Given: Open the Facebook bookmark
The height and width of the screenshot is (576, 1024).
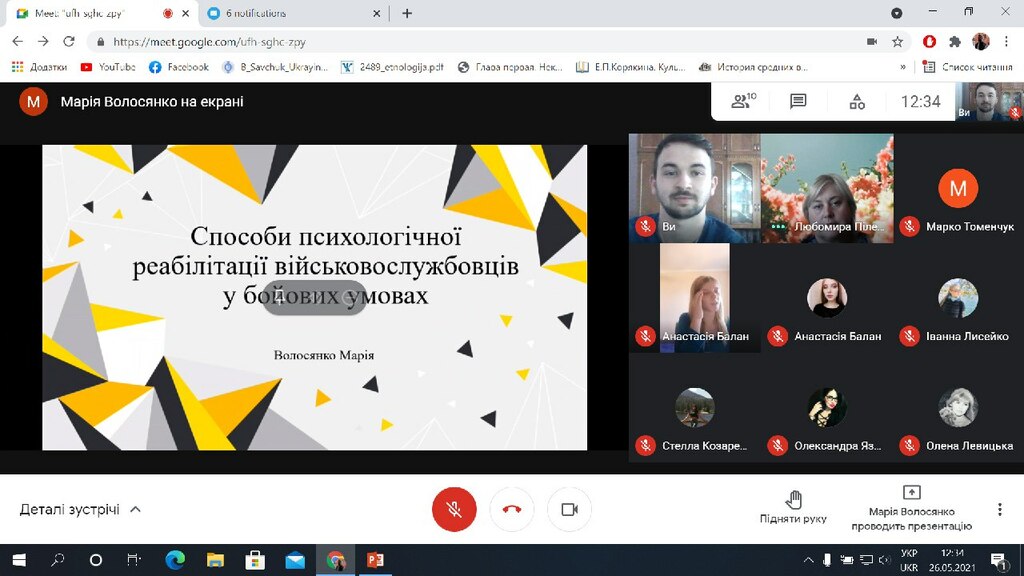Looking at the screenshot, I should (178, 67).
